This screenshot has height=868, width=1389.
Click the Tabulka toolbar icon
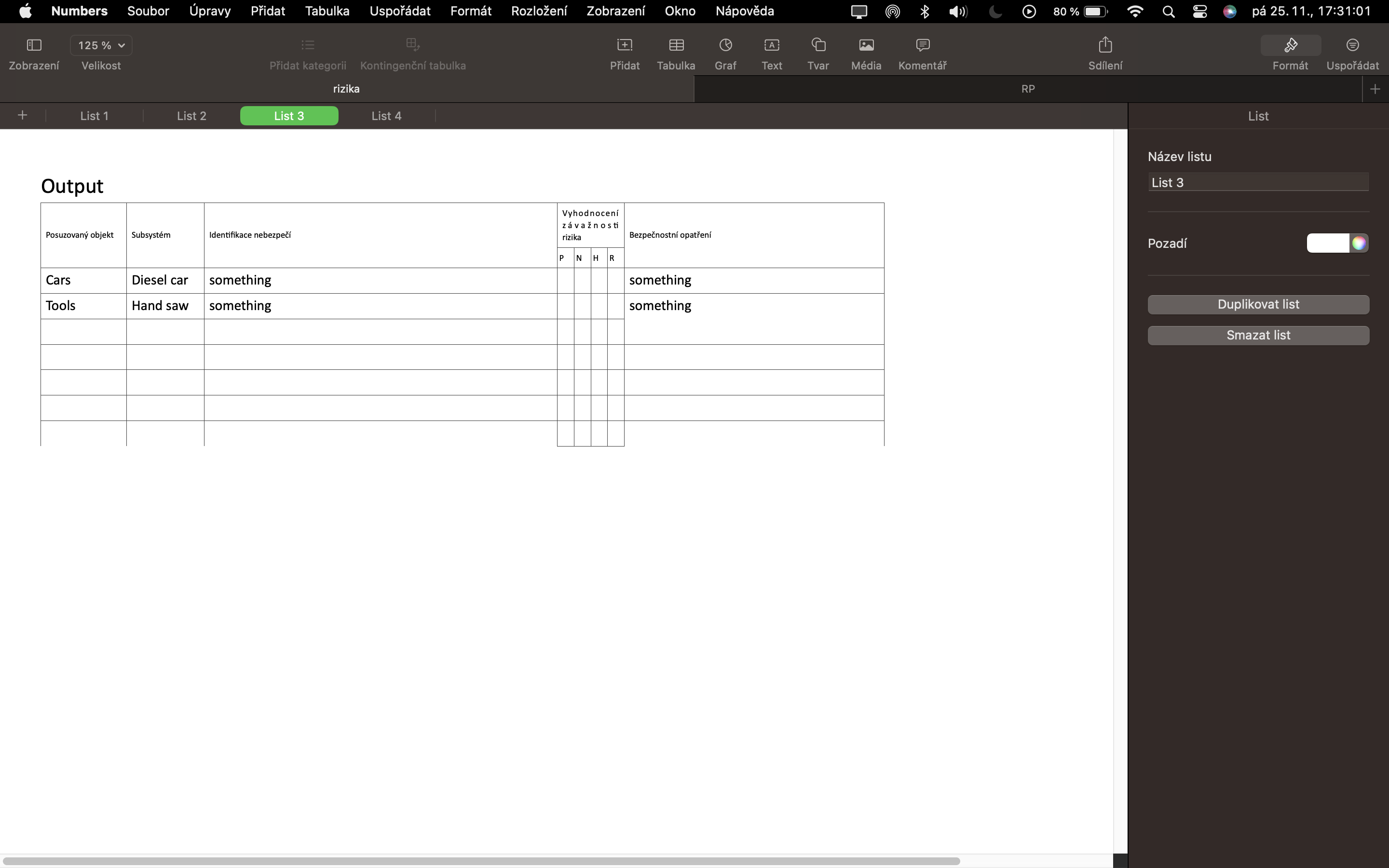point(676,45)
